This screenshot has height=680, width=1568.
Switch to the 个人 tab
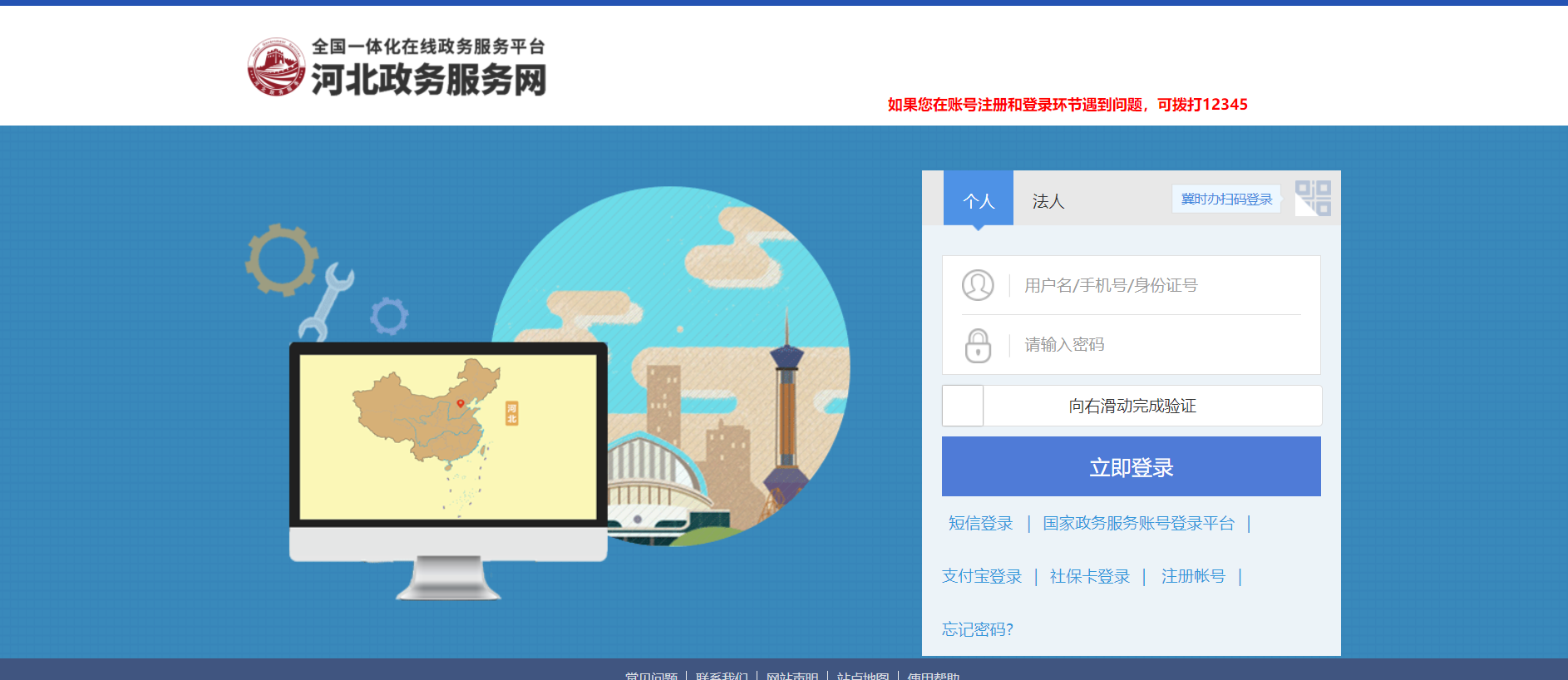[979, 198]
